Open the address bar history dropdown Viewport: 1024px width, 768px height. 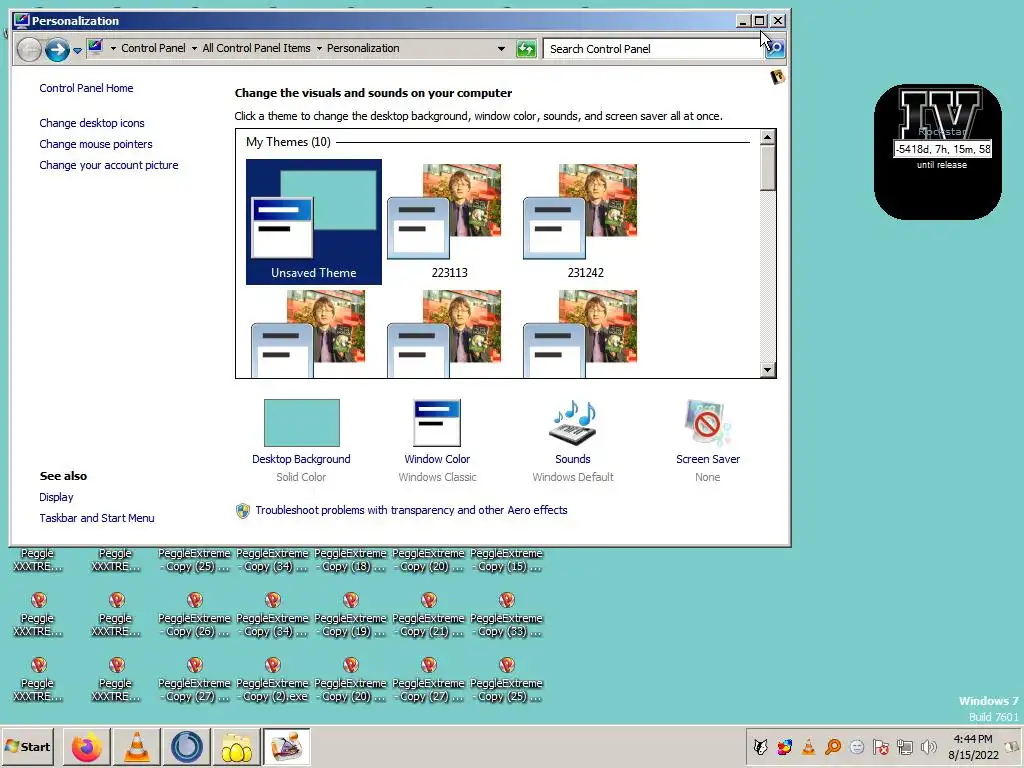[501, 48]
